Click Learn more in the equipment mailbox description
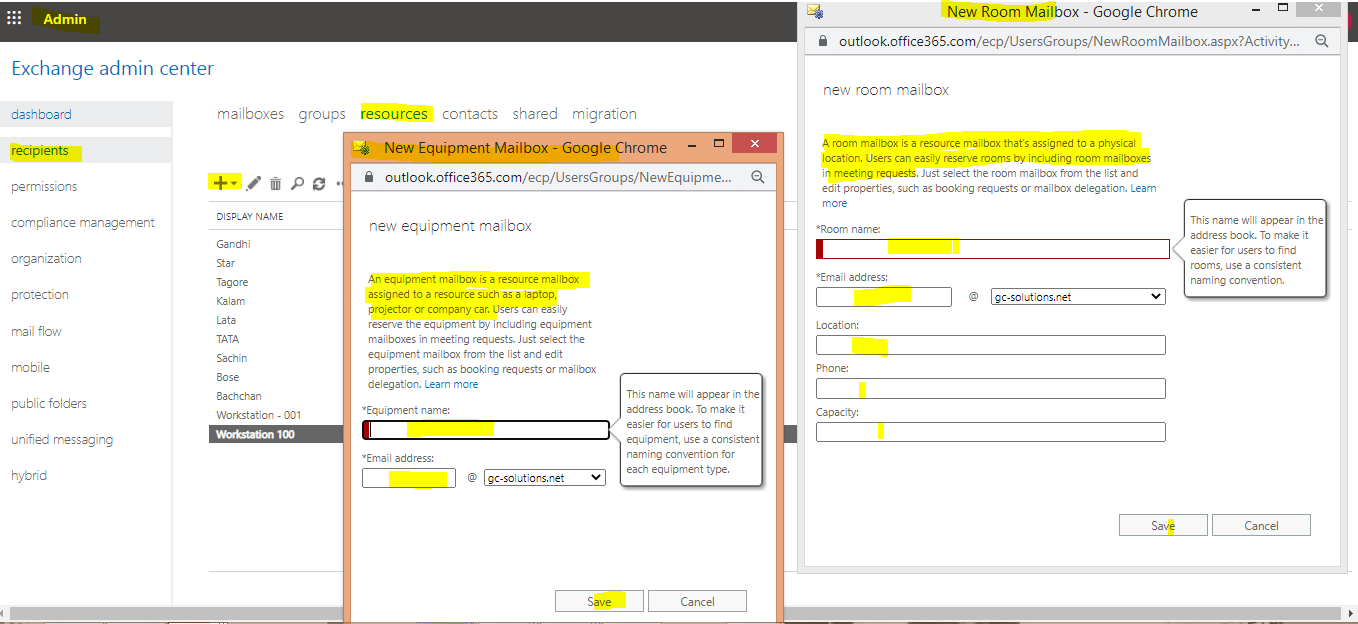The image size is (1358, 624). (x=451, y=384)
